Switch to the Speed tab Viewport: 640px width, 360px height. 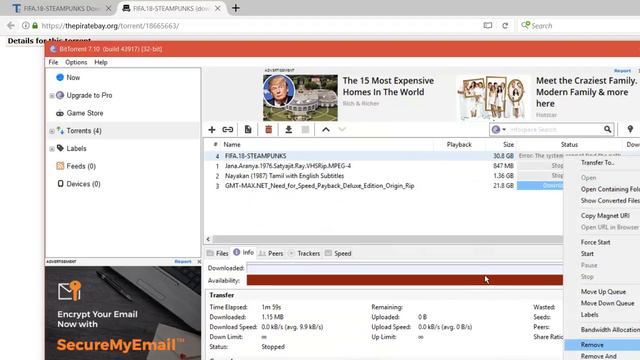[338, 253]
